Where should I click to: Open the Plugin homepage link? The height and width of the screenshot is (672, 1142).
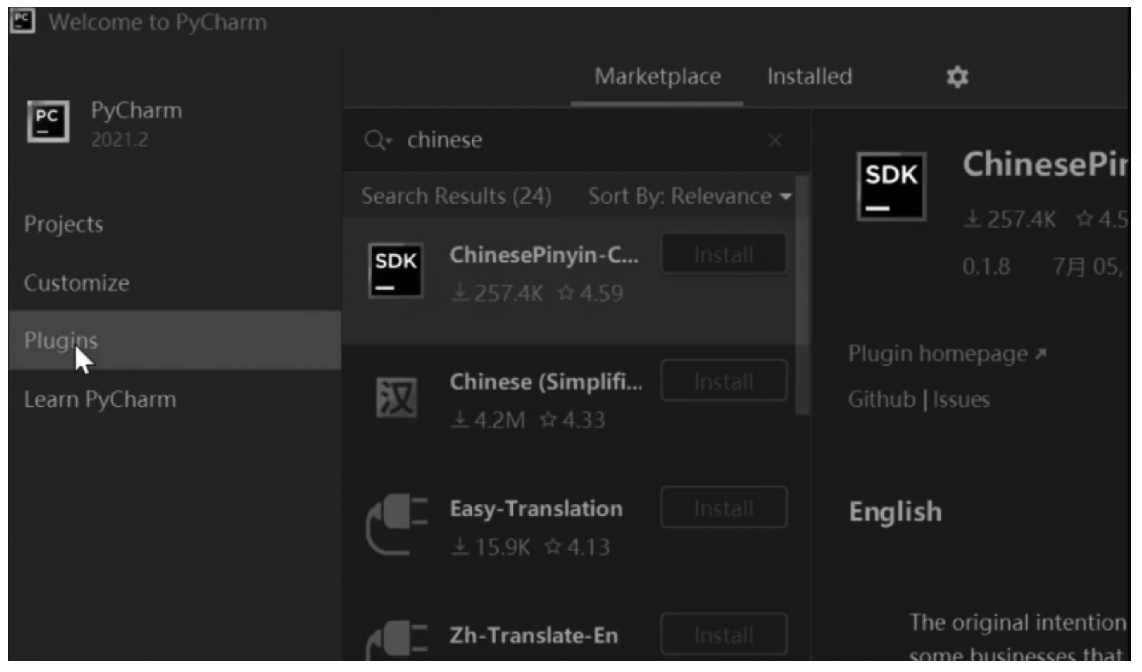pyautogui.click(x=947, y=354)
